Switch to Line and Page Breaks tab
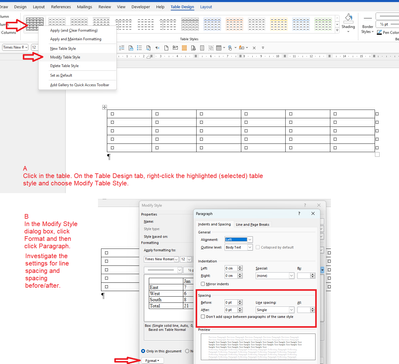The height and width of the screenshot is (364, 399). [253, 224]
